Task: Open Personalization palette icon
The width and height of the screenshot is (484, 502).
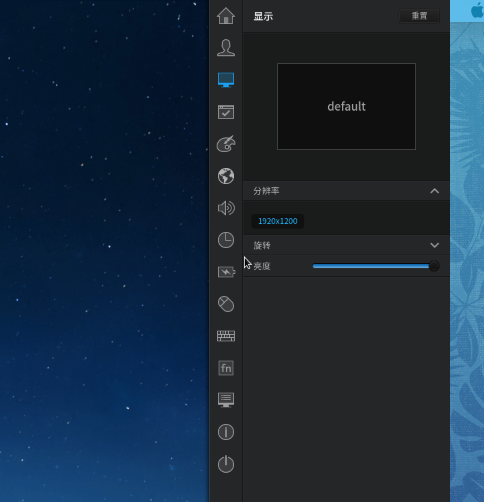Action: [226, 144]
